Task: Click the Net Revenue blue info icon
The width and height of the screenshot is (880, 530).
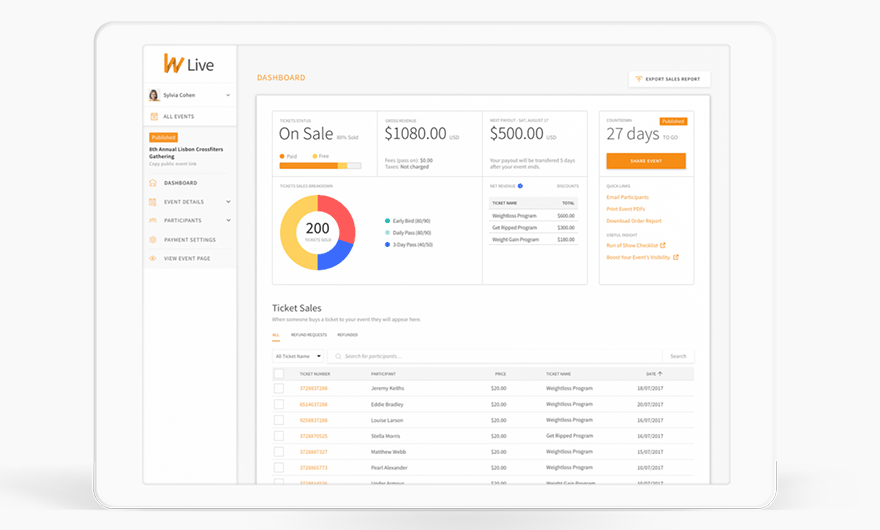Action: [520, 186]
